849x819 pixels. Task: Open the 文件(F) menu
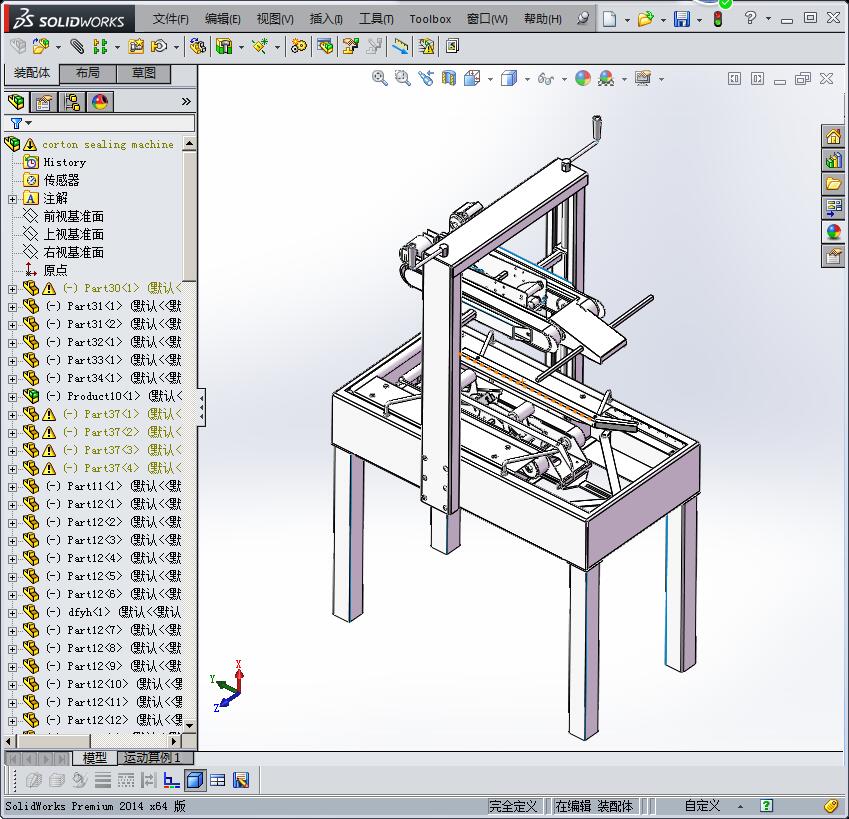tap(171, 19)
